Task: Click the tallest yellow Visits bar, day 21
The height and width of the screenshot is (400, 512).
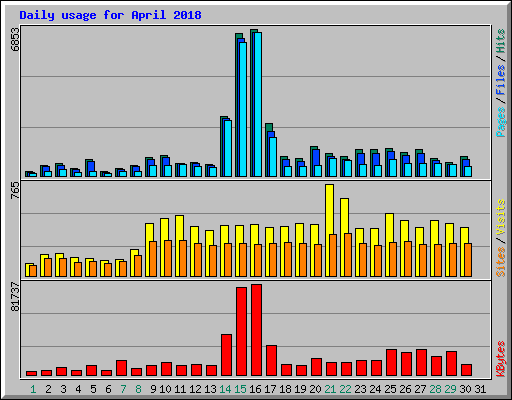Action: click(329, 230)
